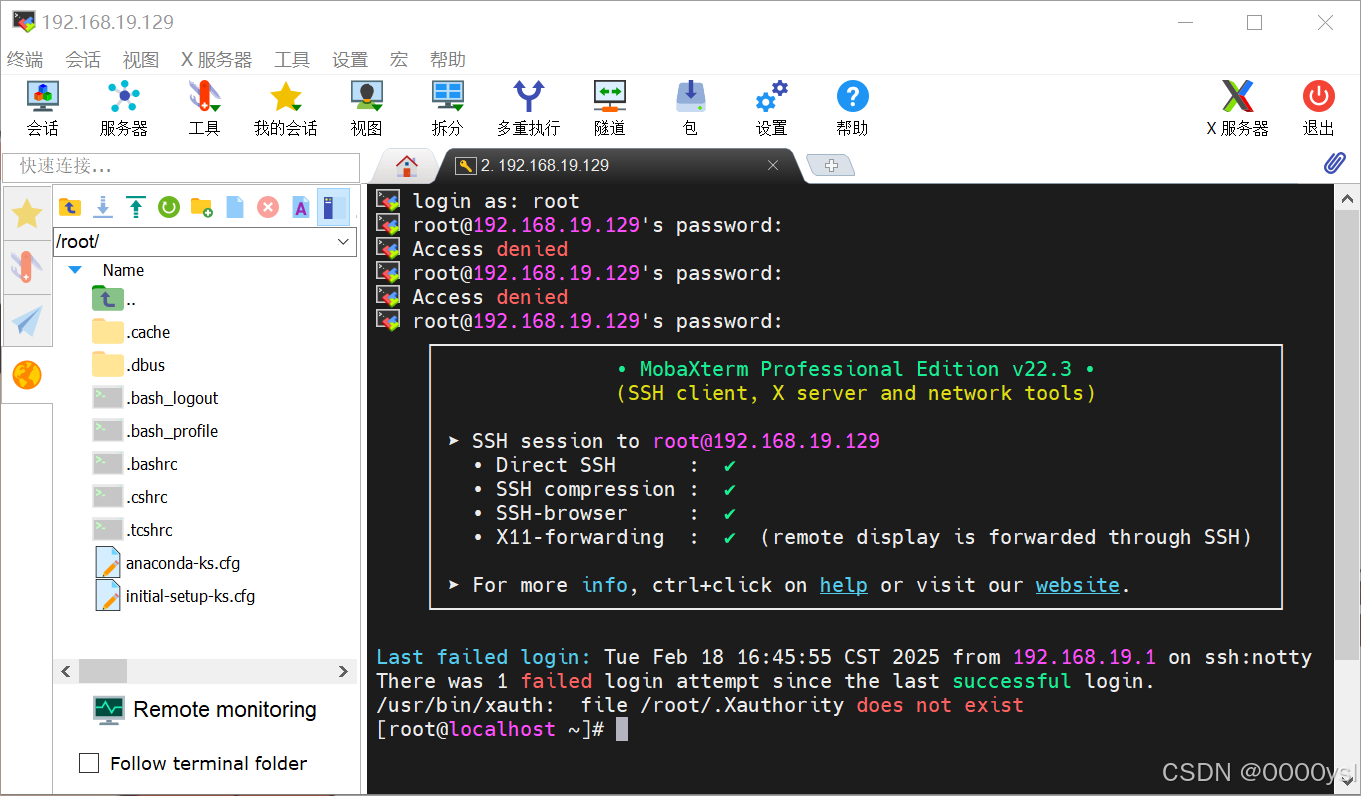The image size is (1361, 796).
Task: Enable Follow terminal folder checkbox
Action: point(89,763)
